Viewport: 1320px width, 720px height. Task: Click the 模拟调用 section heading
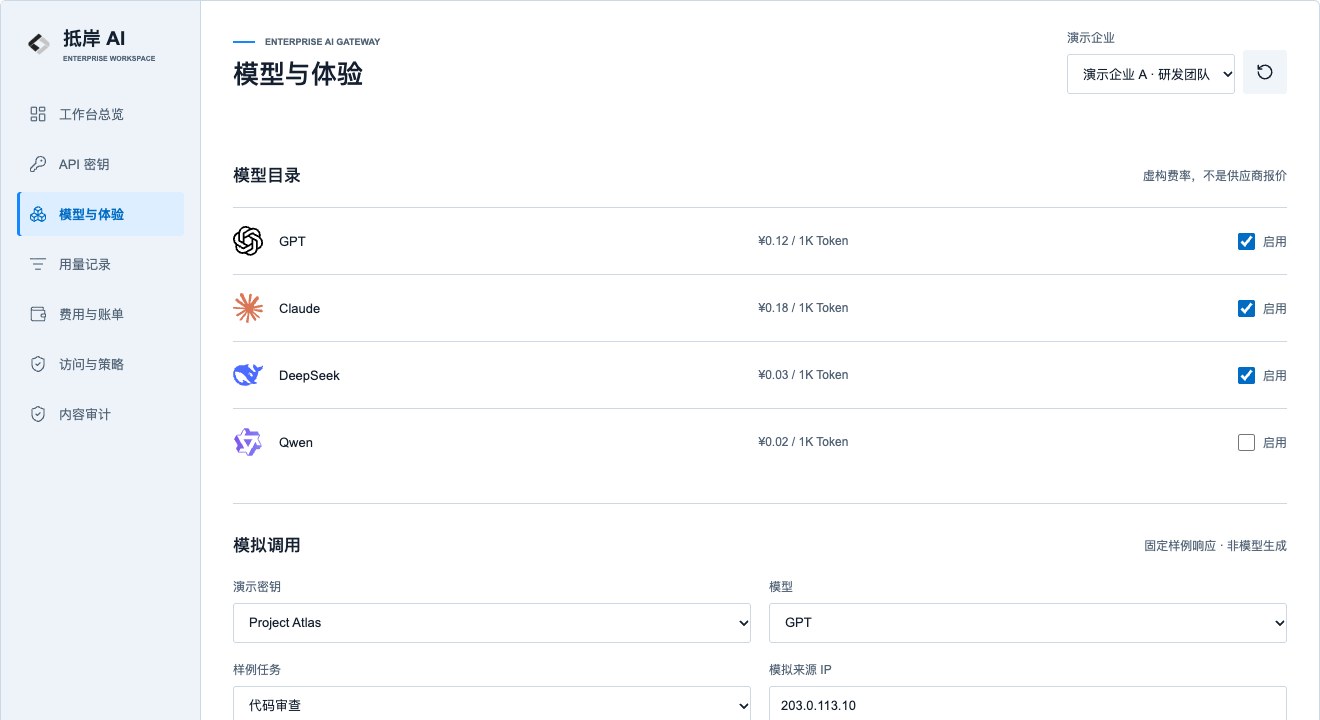[x=267, y=545]
